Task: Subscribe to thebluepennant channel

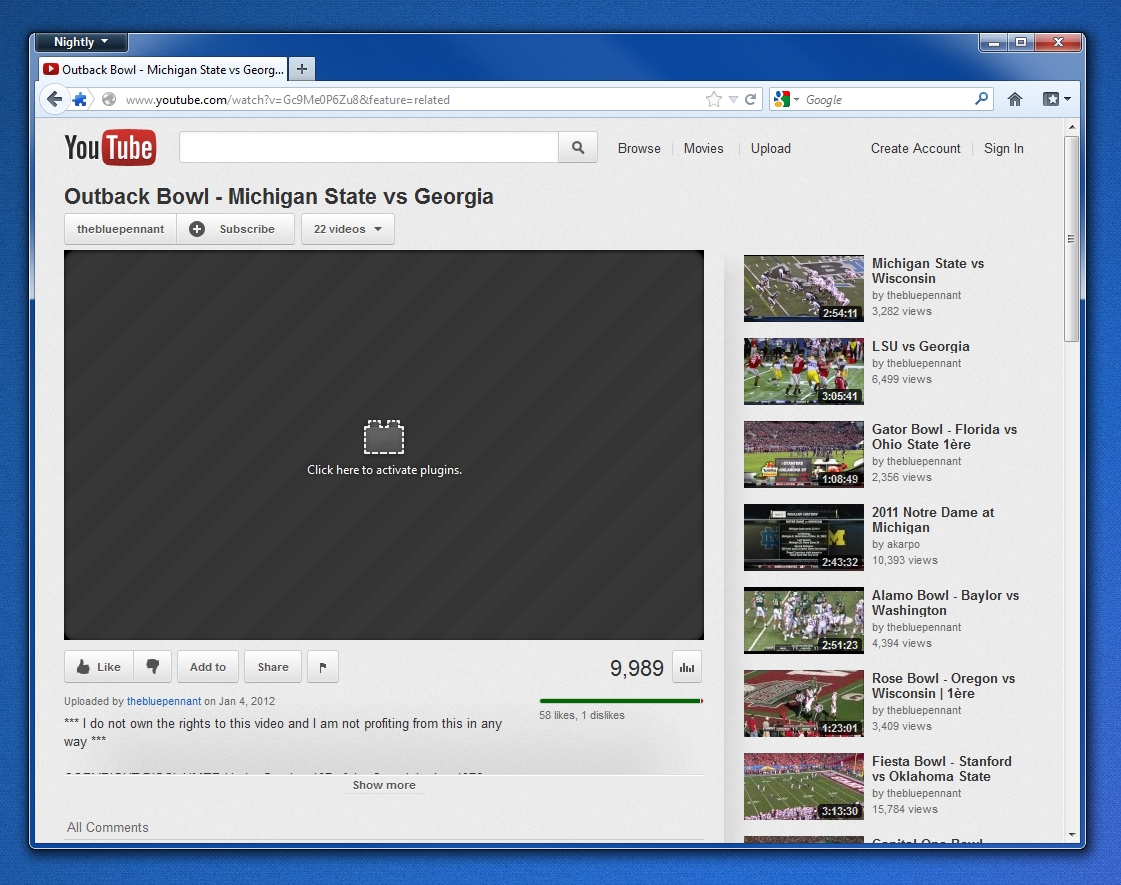Action: coord(236,229)
